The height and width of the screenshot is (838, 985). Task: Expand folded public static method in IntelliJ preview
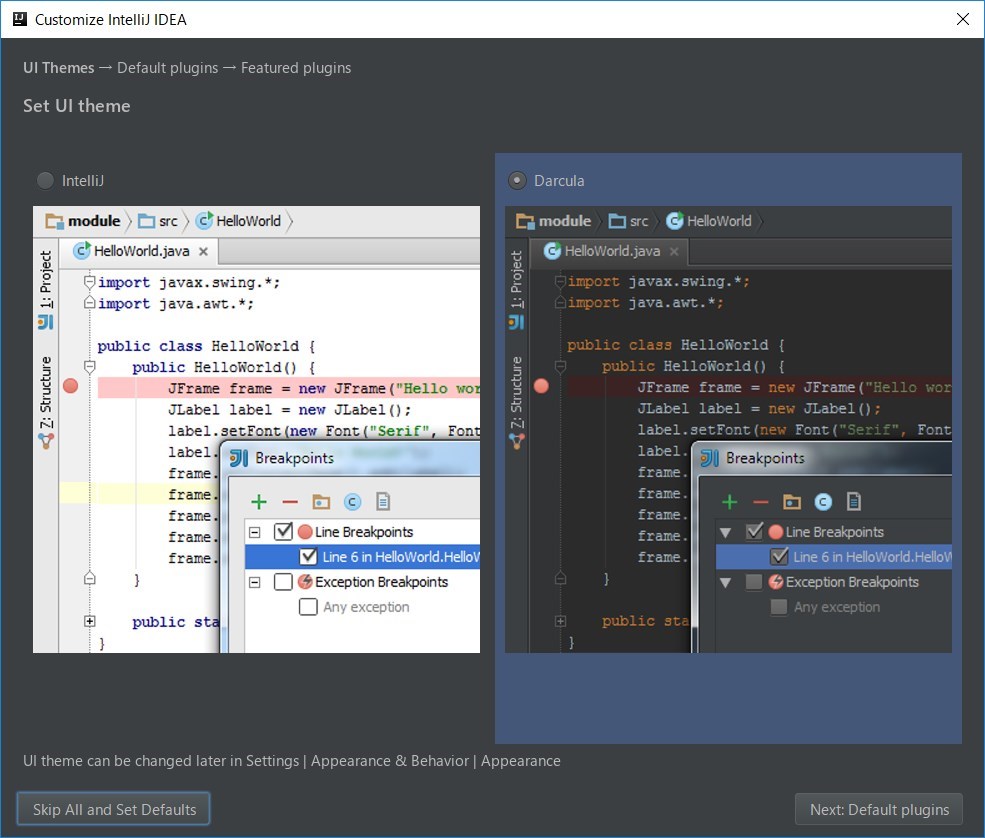[x=90, y=621]
